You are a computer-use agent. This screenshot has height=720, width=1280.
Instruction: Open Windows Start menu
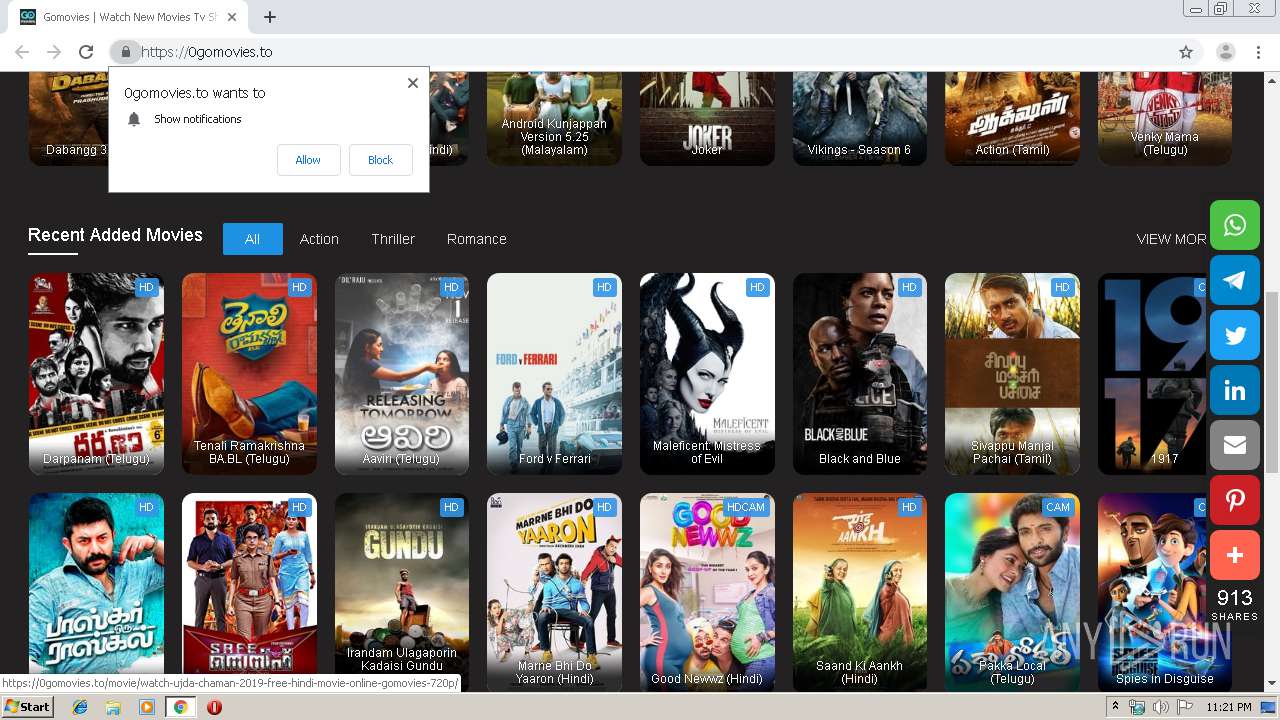click(28, 707)
